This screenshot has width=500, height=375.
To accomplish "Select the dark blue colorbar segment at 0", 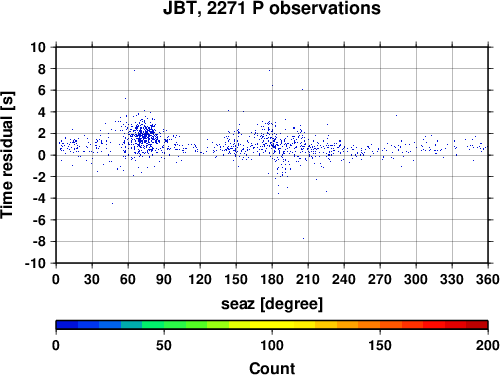I will 67,325.
